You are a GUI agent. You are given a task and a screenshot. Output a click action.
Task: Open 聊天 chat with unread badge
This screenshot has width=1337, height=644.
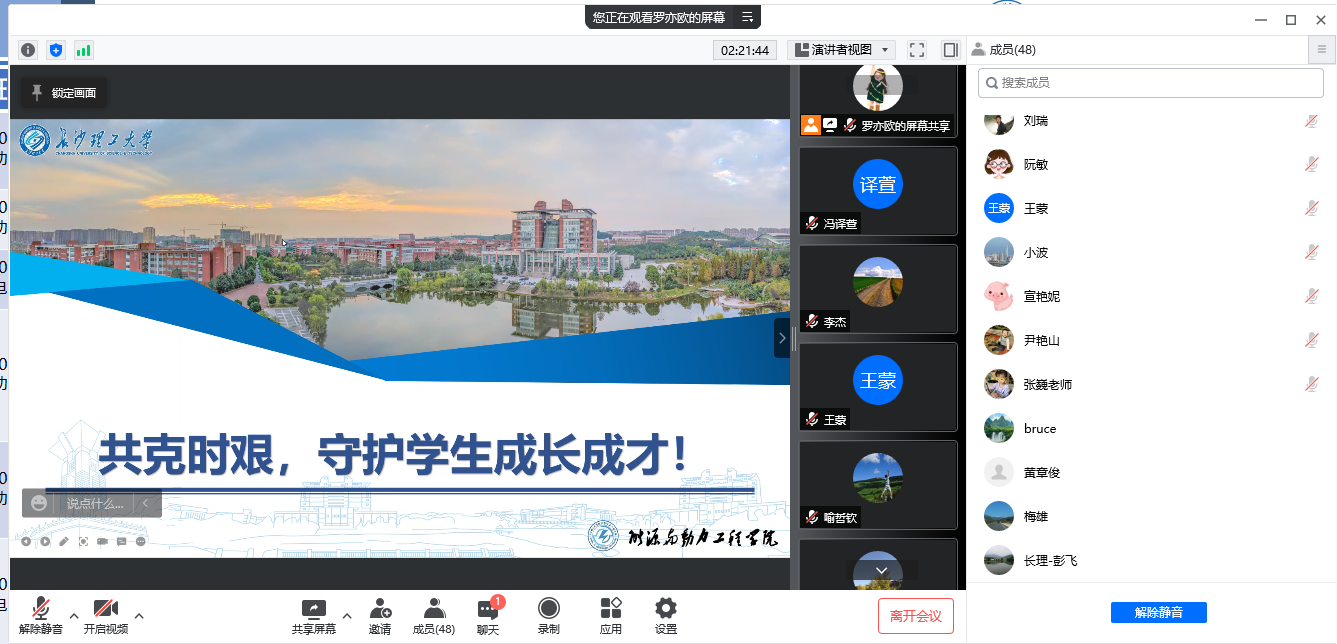488,616
